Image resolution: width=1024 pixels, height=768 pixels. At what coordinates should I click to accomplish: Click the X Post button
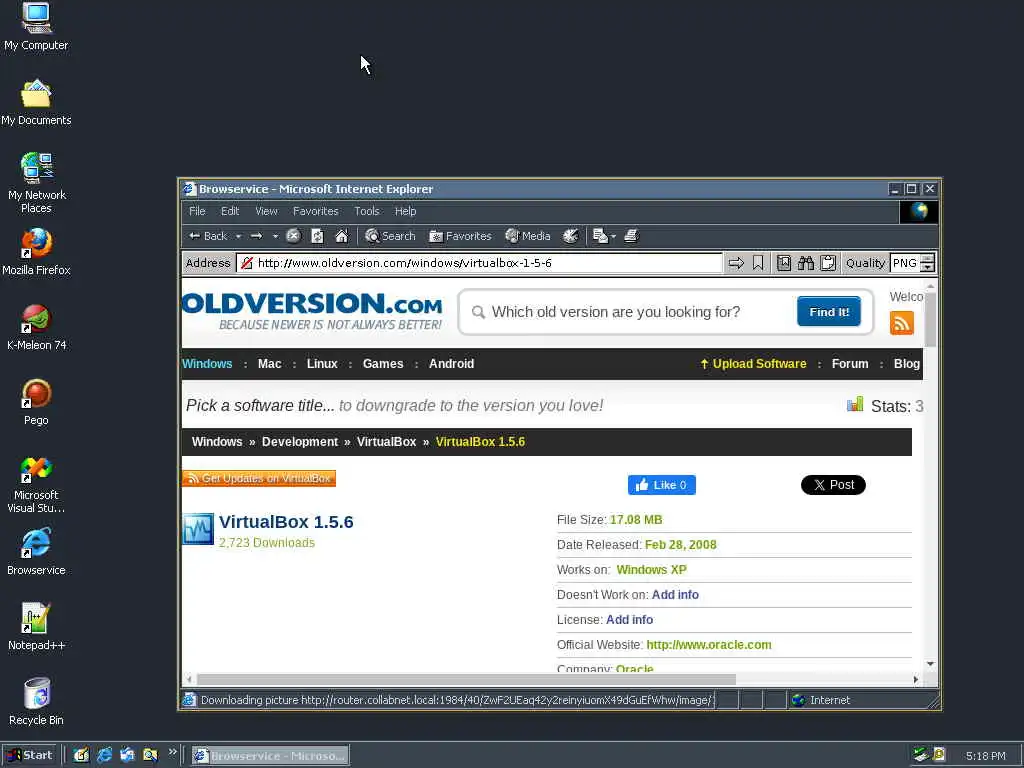click(x=833, y=485)
